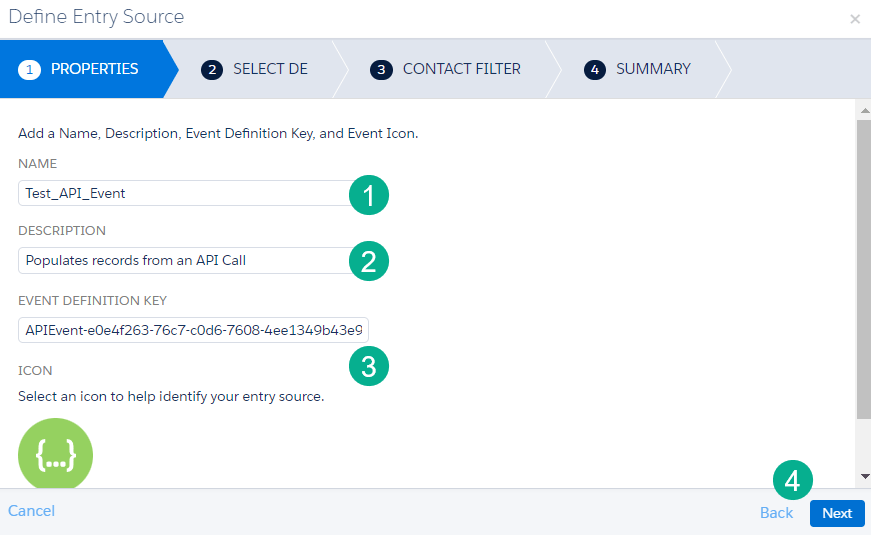Click the vertical scrollbar thumb
Screen dimensions: 871x535
pyautogui.click(x=862, y=270)
